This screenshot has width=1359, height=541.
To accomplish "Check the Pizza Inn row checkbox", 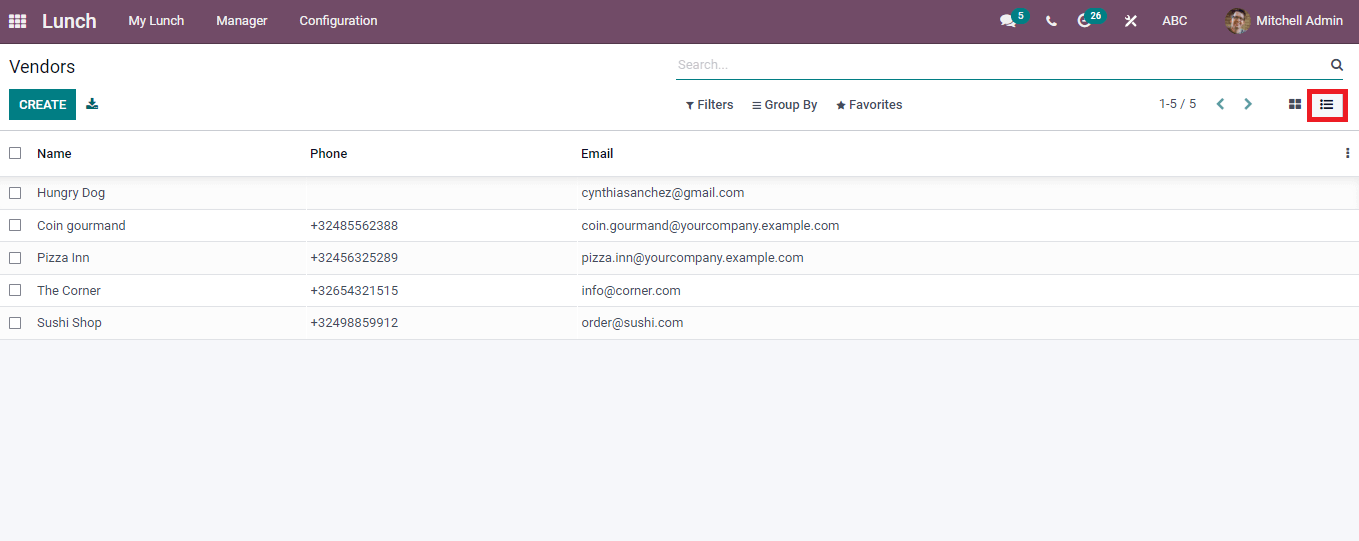I will (15, 258).
